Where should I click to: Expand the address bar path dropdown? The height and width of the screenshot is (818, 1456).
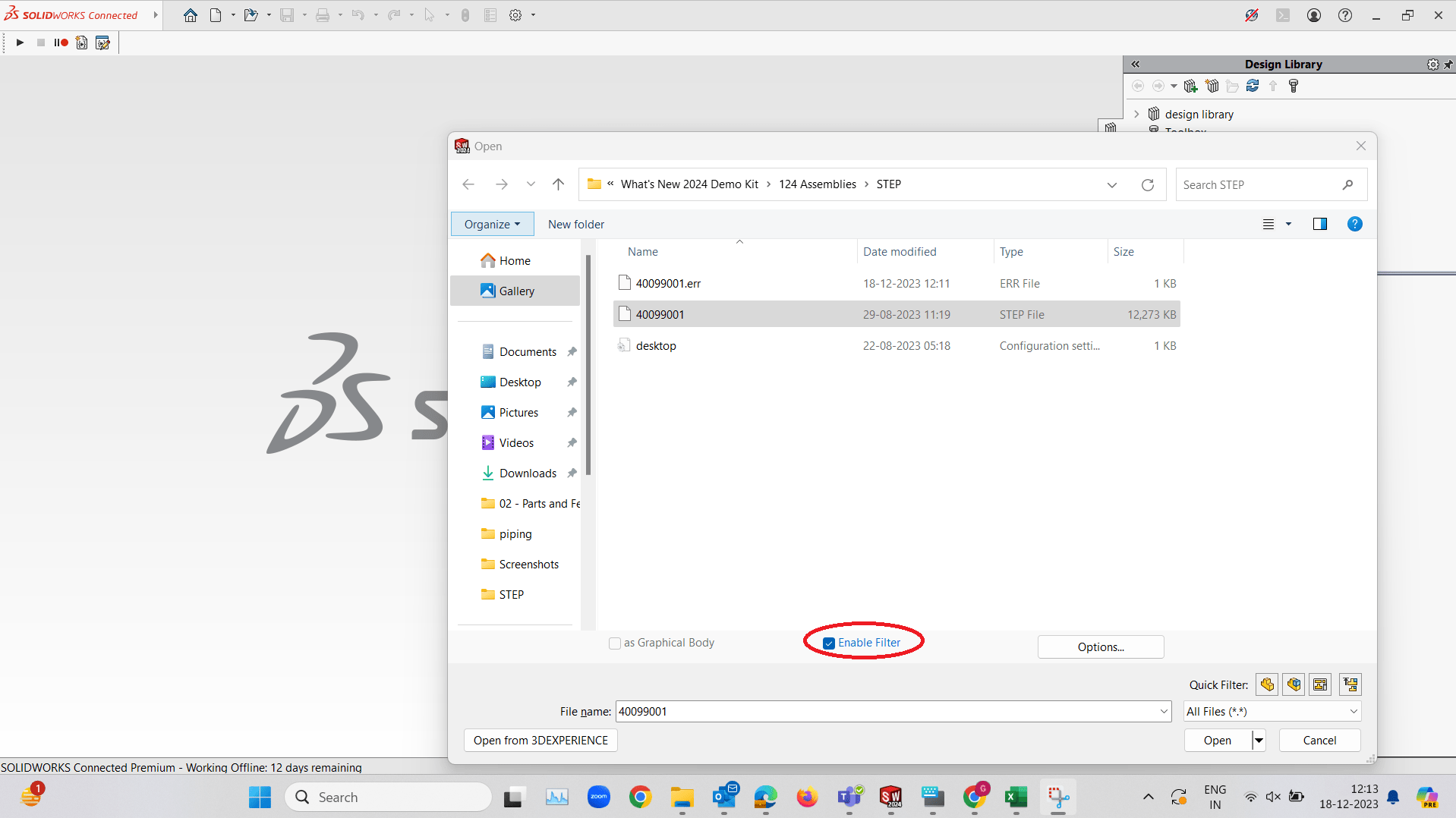[x=1112, y=185]
